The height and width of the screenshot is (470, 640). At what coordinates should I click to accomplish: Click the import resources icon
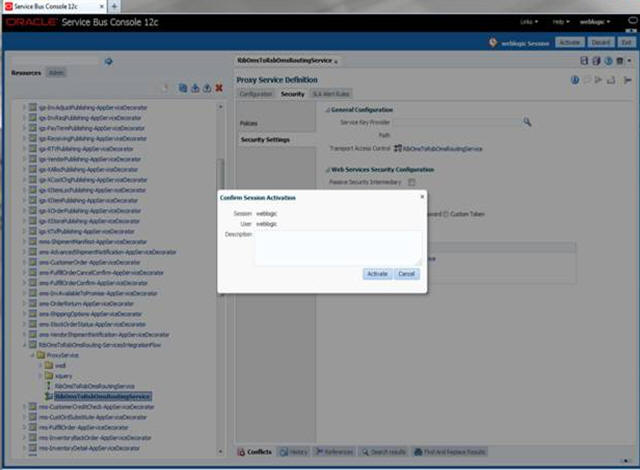(x=195, y=88)
